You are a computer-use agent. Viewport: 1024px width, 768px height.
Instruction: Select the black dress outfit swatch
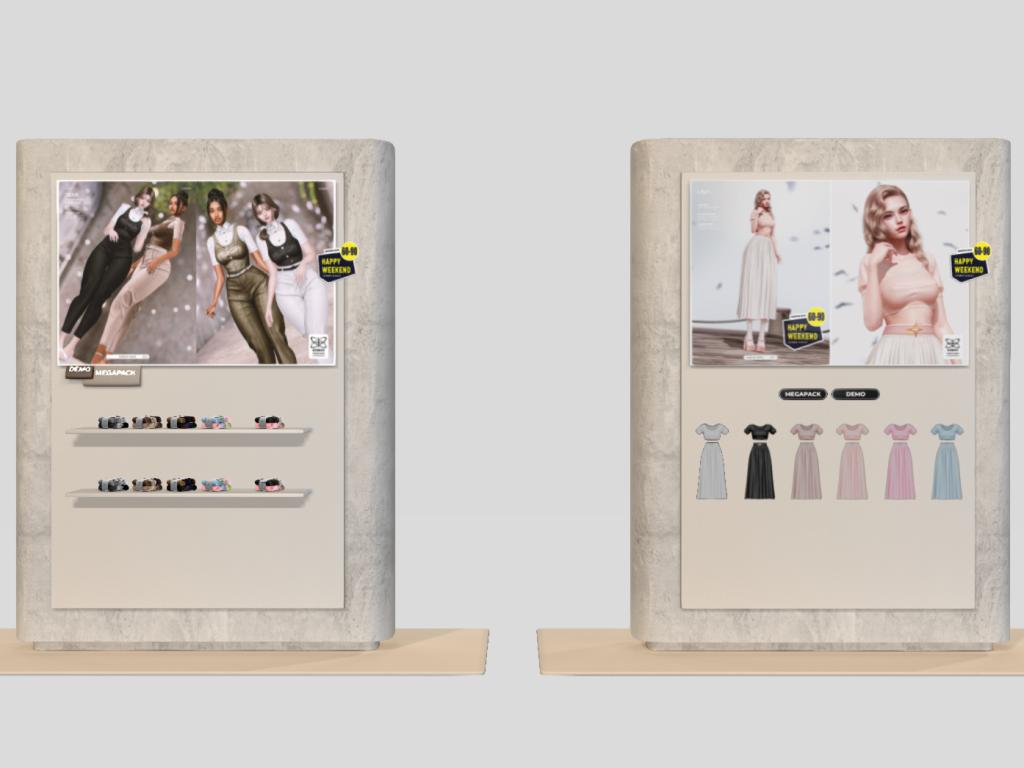pyautogui.click(x=759, y=461)
